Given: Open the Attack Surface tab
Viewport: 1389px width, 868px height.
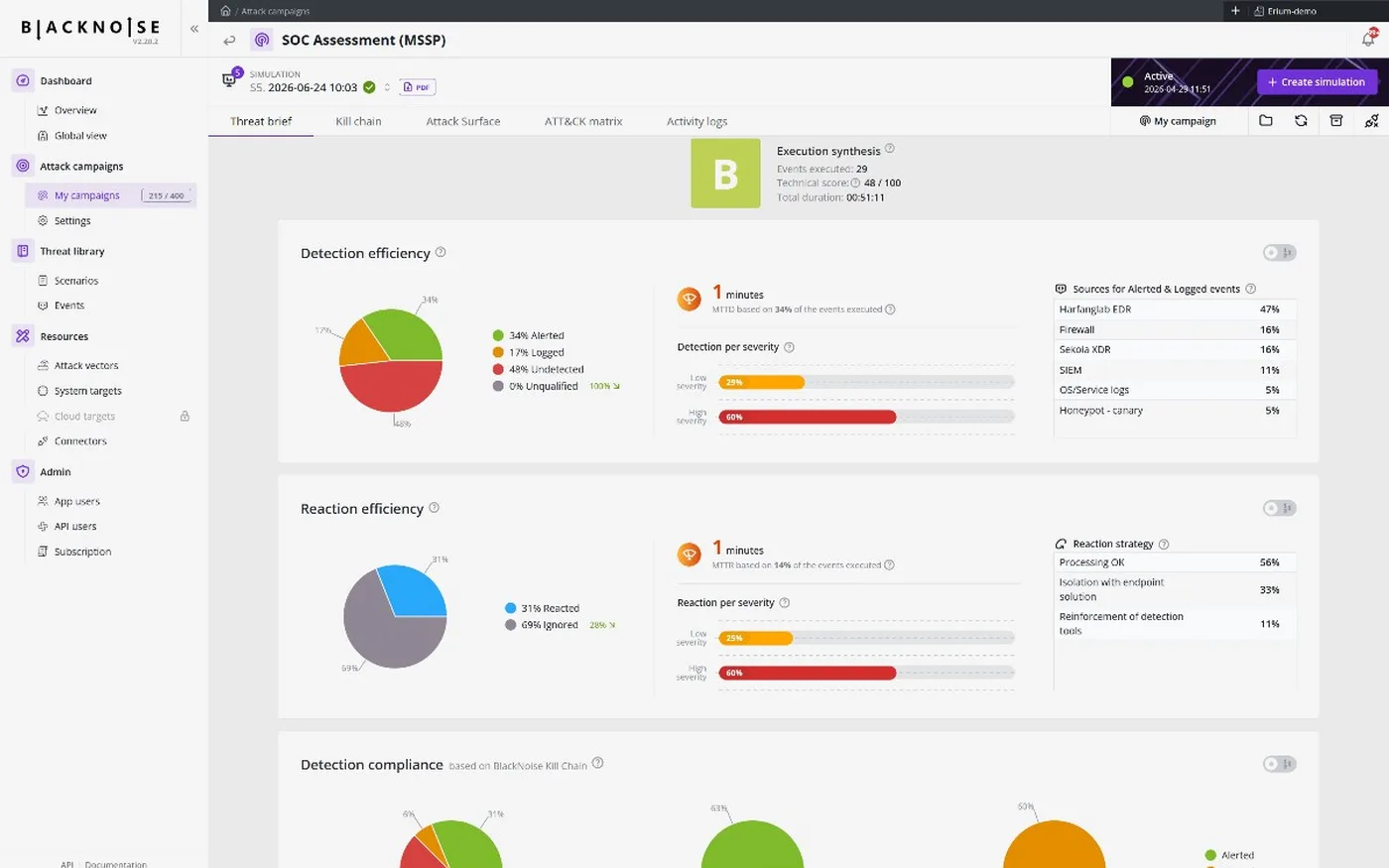Looking at the screenshot, I should (463, 121).
